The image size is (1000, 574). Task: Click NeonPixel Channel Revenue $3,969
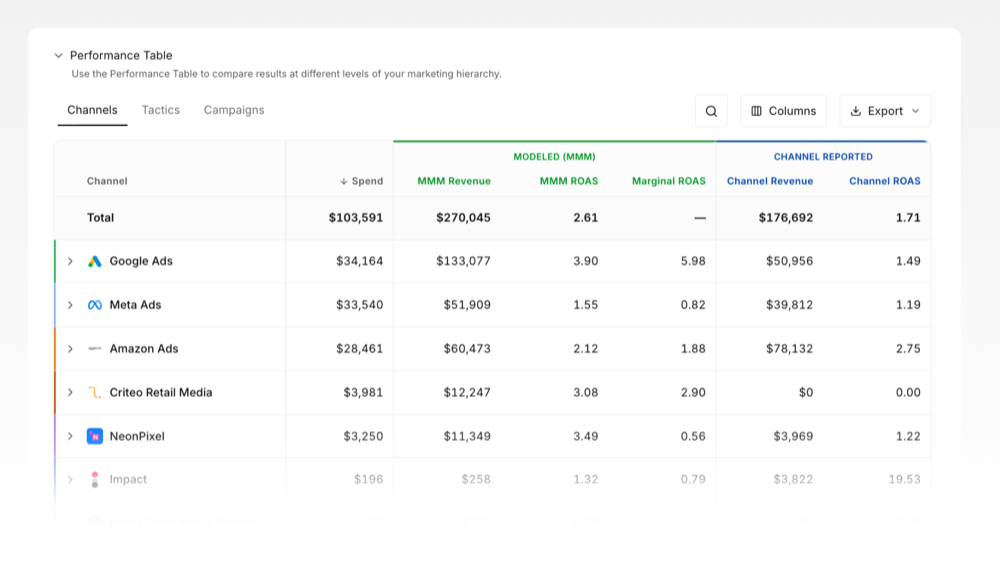tap(793, 436)
